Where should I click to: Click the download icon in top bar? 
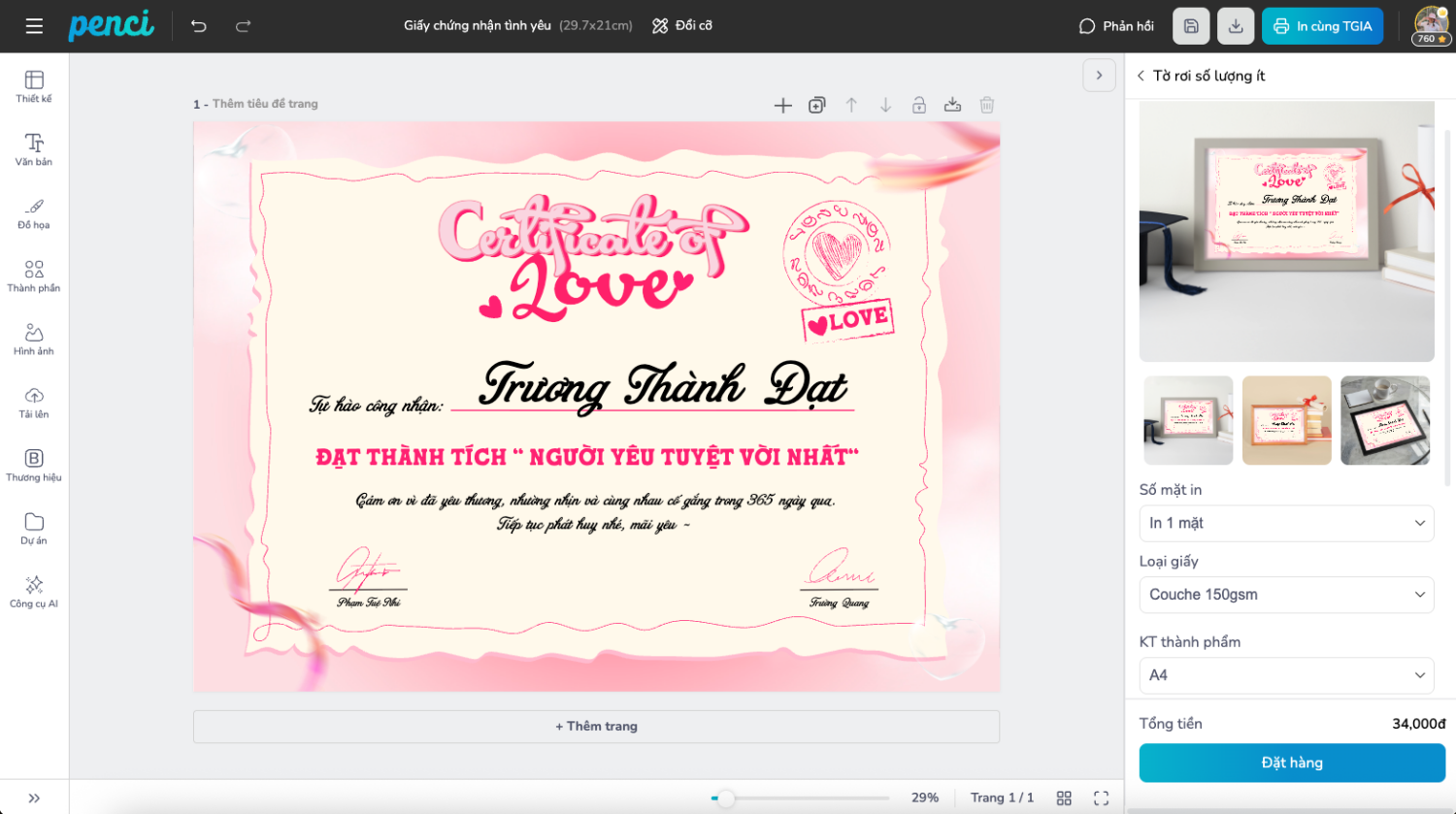(1236, 26)
